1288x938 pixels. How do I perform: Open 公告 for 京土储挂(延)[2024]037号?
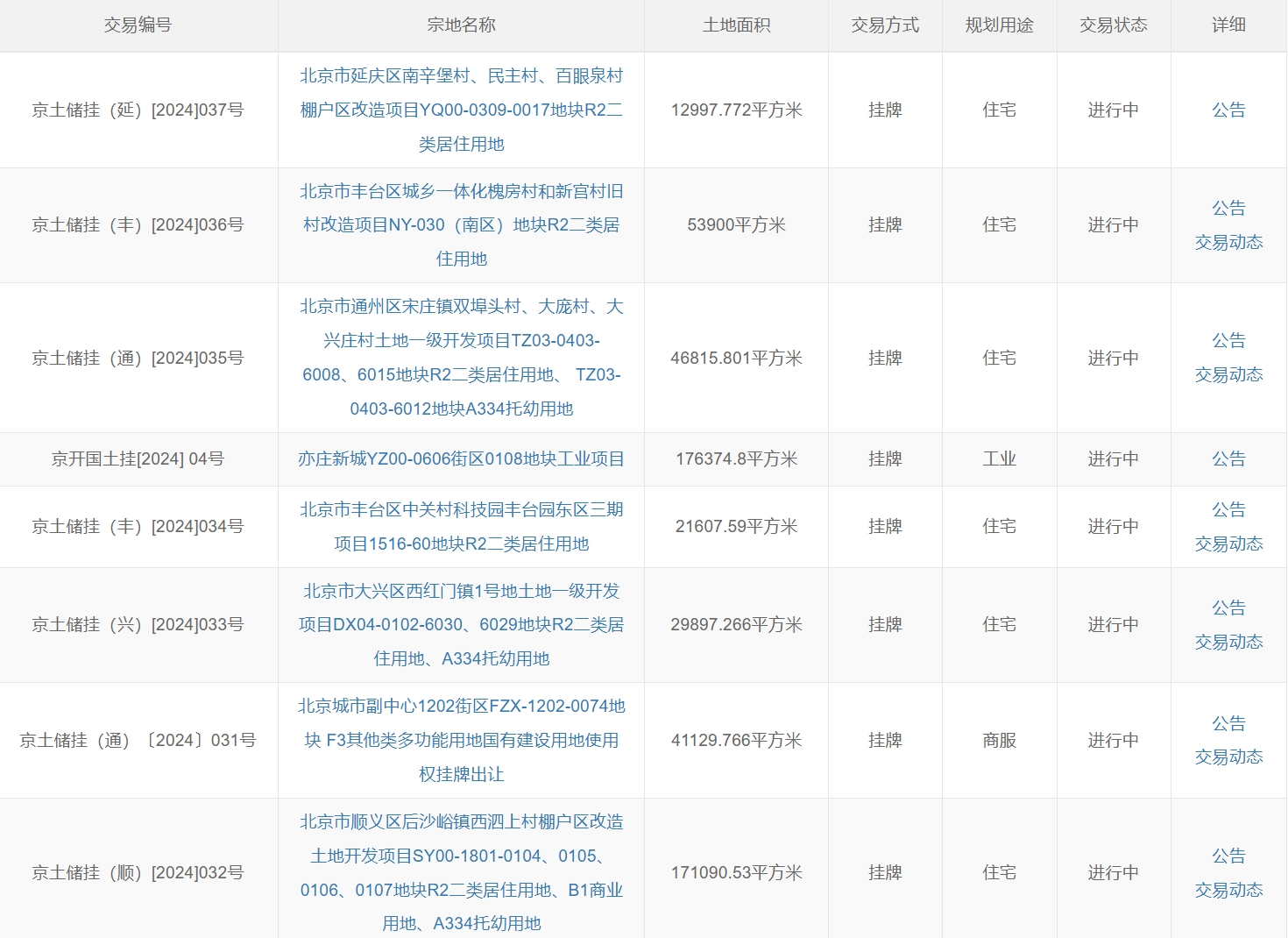coord(1228,110)
